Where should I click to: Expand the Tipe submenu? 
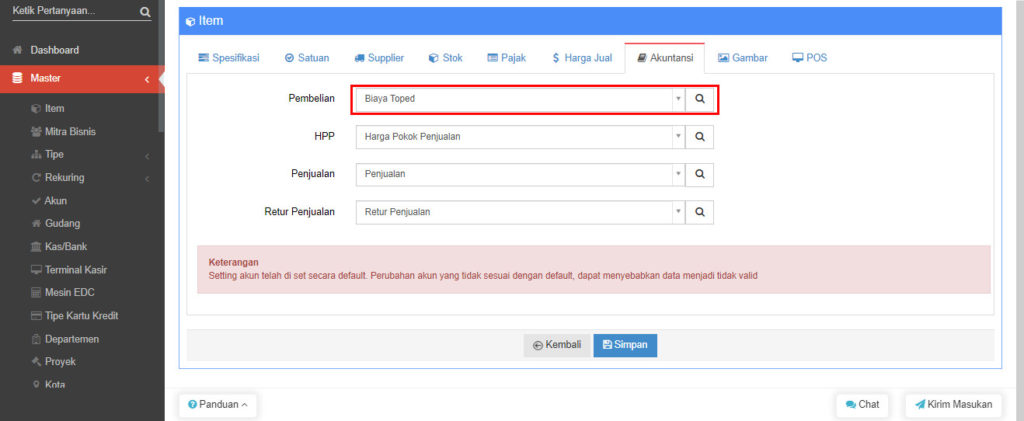click(x=146, y=155)
